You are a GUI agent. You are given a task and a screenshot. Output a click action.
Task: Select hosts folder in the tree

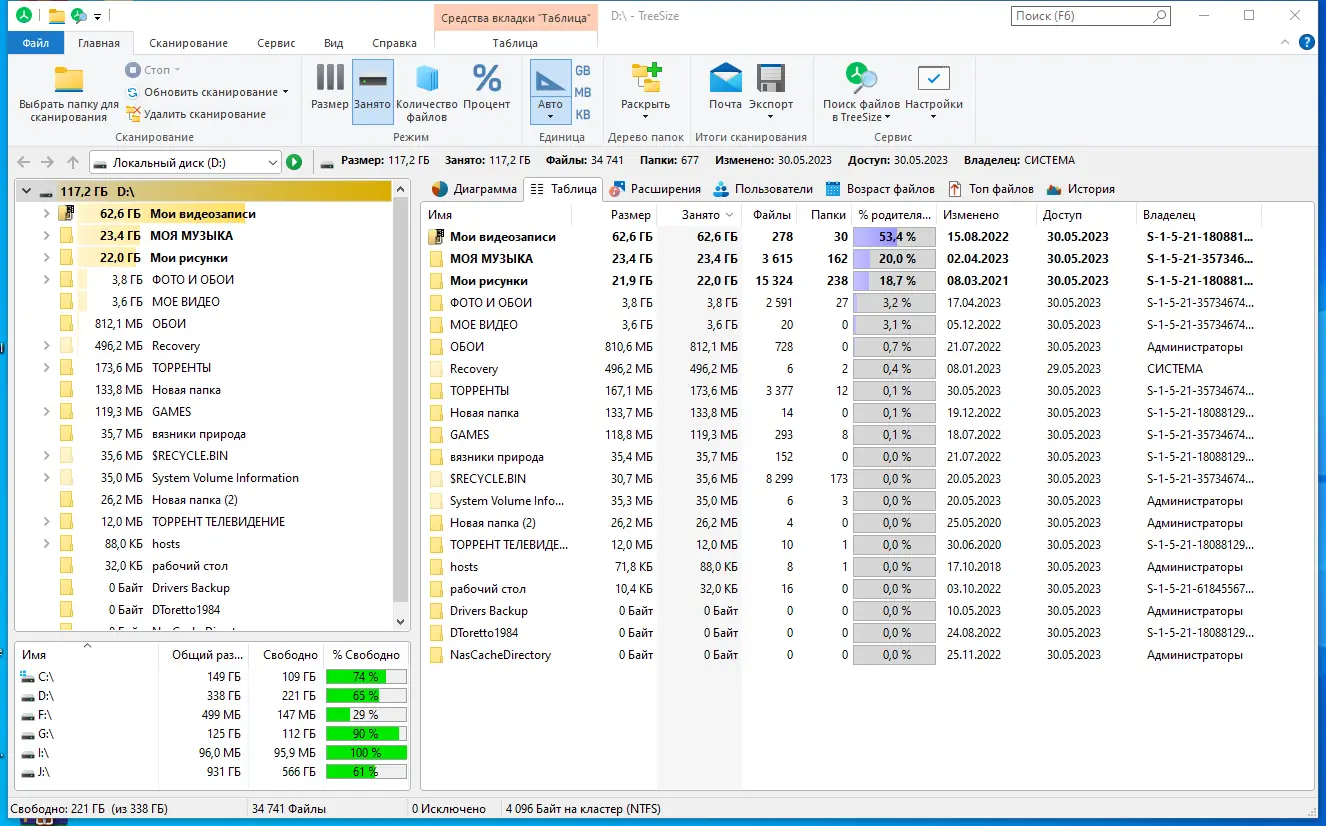(166, 544)
